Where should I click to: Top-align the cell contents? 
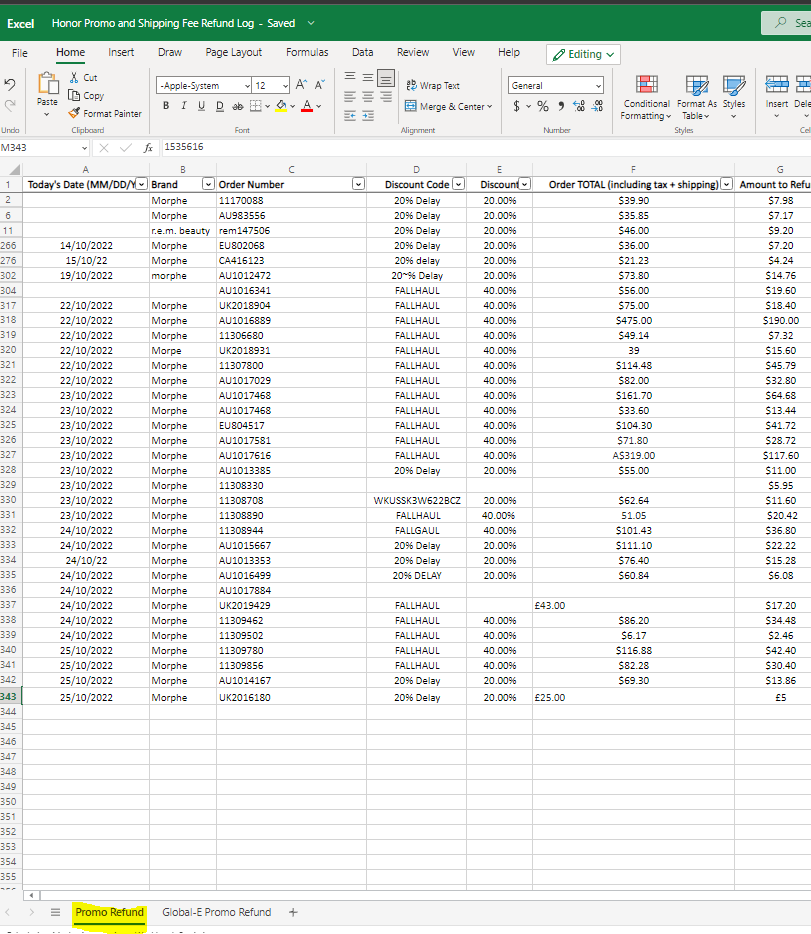coord(350,77)
